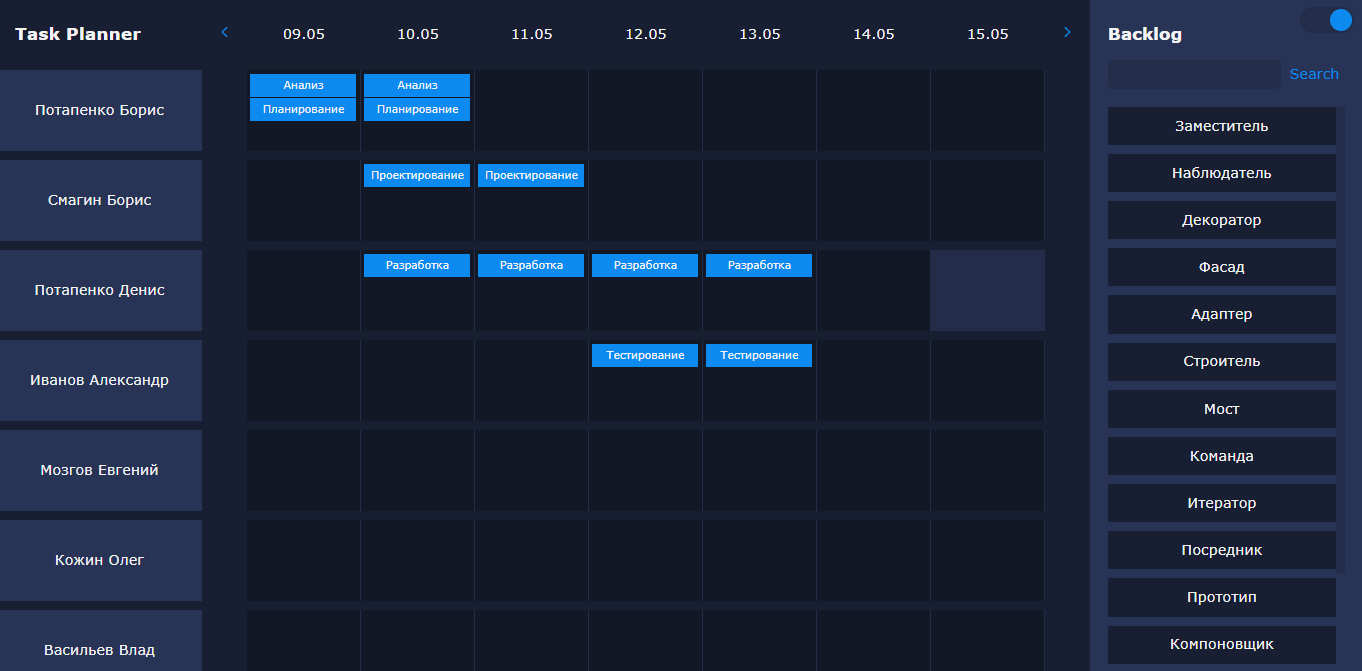
Task: Select user row Потапенко Борис
Action: (x=100, y=110)
